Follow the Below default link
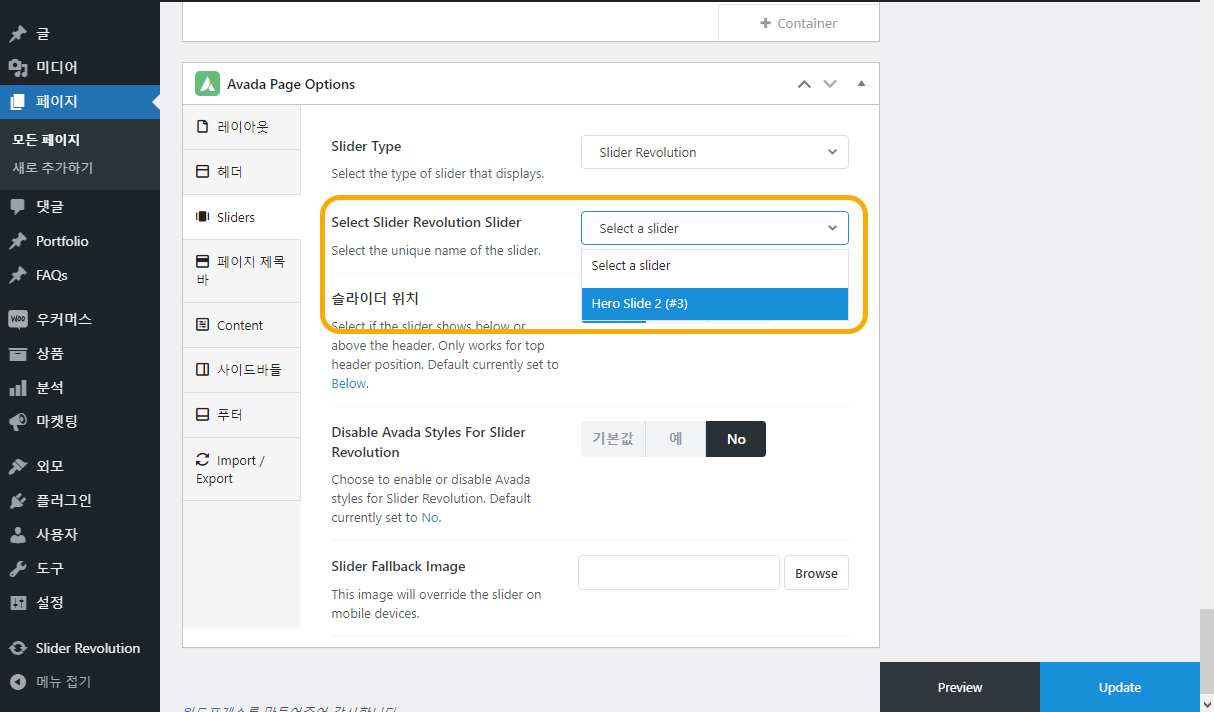This screenshot has width=1214, height=712. coord(349,383)
